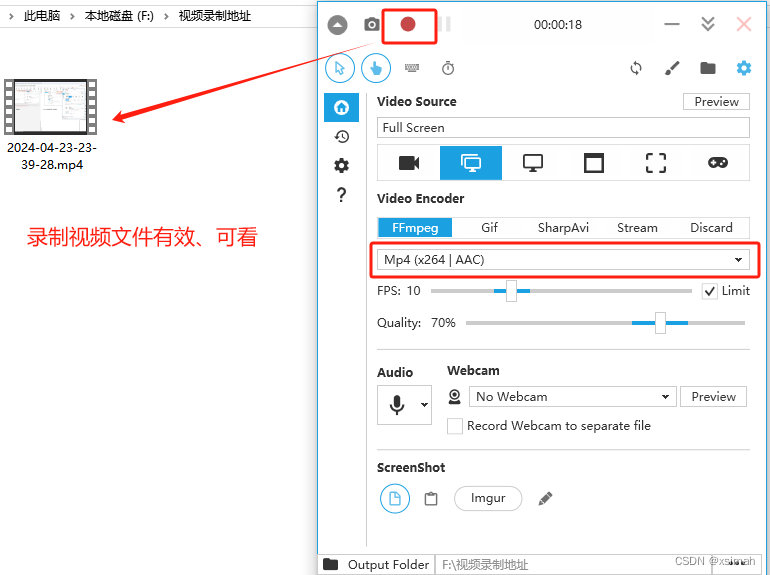Select the 2024-04-23-23-39-28.mp4 file name
The height and width of the screenshot is (575, 770).
pos(52,156)
